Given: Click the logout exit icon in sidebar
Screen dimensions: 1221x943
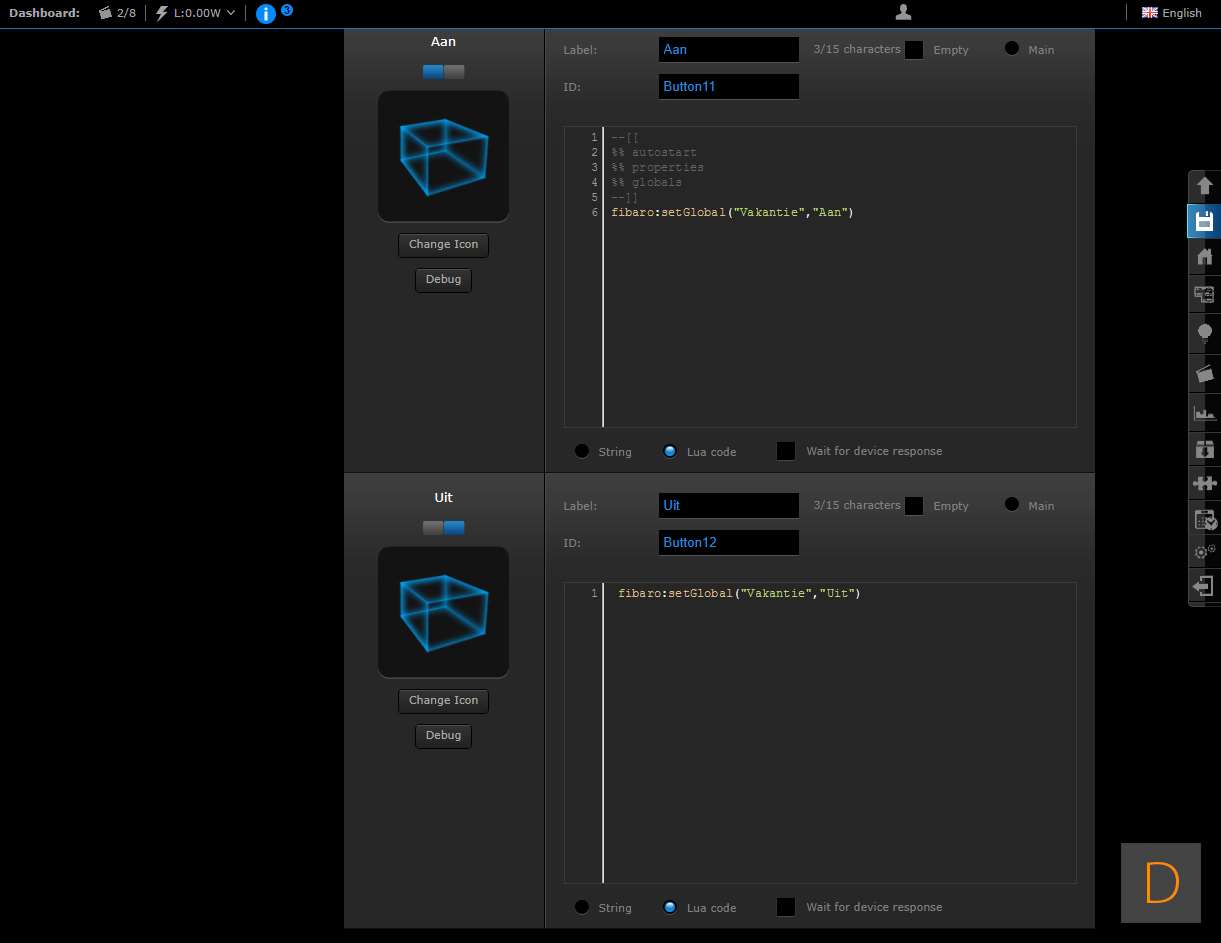Looking at the screenshot, I should (x=1204, y=586).
